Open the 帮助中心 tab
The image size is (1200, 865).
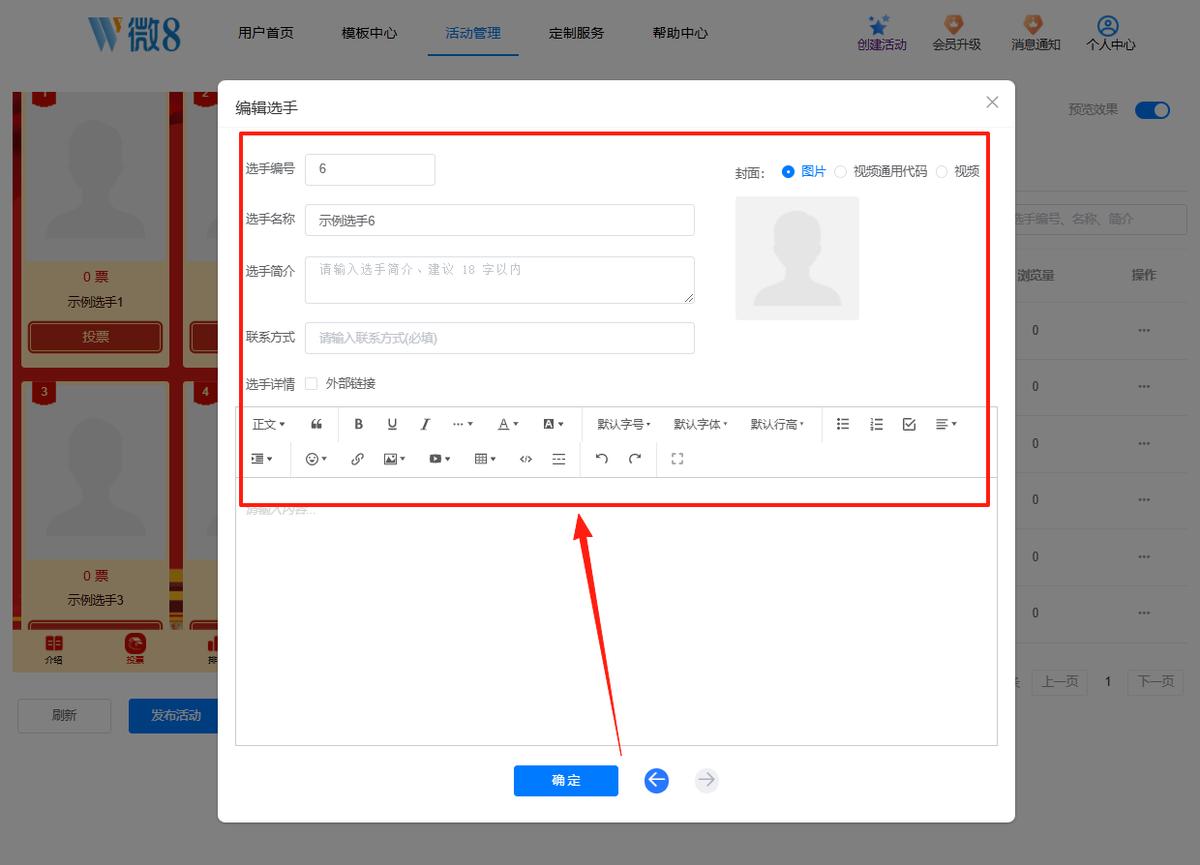click(x=680, y=33)
